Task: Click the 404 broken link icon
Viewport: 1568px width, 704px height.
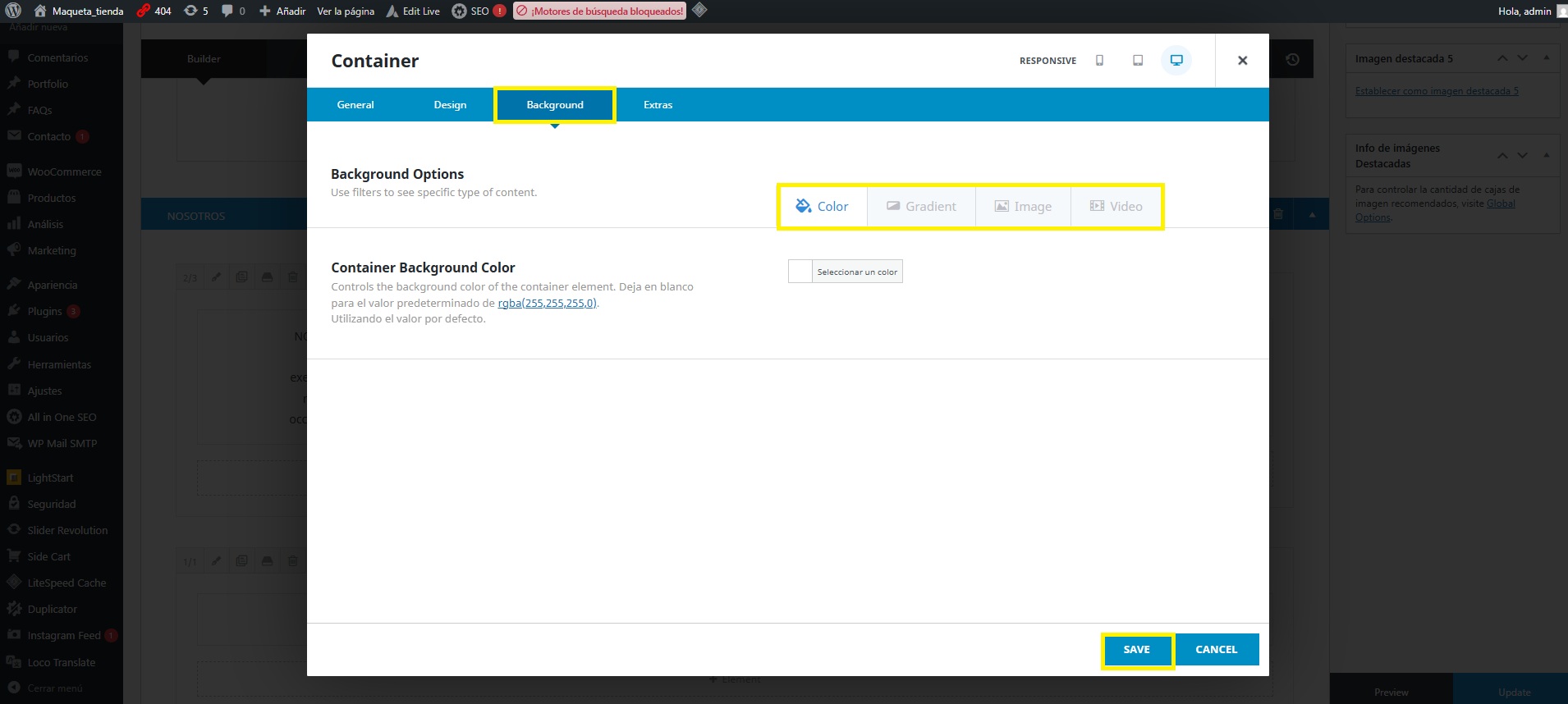Action: click(x=154, y=11)
